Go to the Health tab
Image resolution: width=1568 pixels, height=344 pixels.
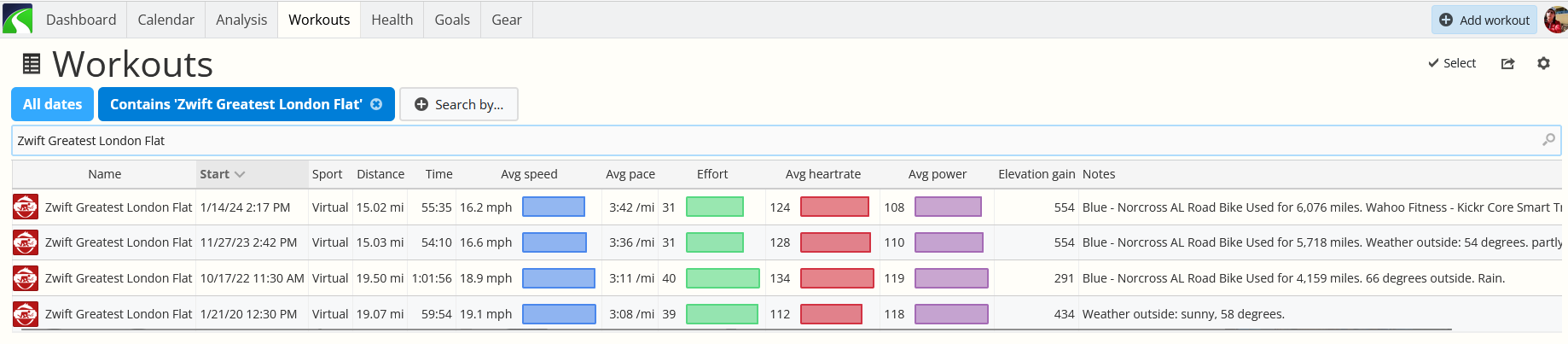(392, 20)
